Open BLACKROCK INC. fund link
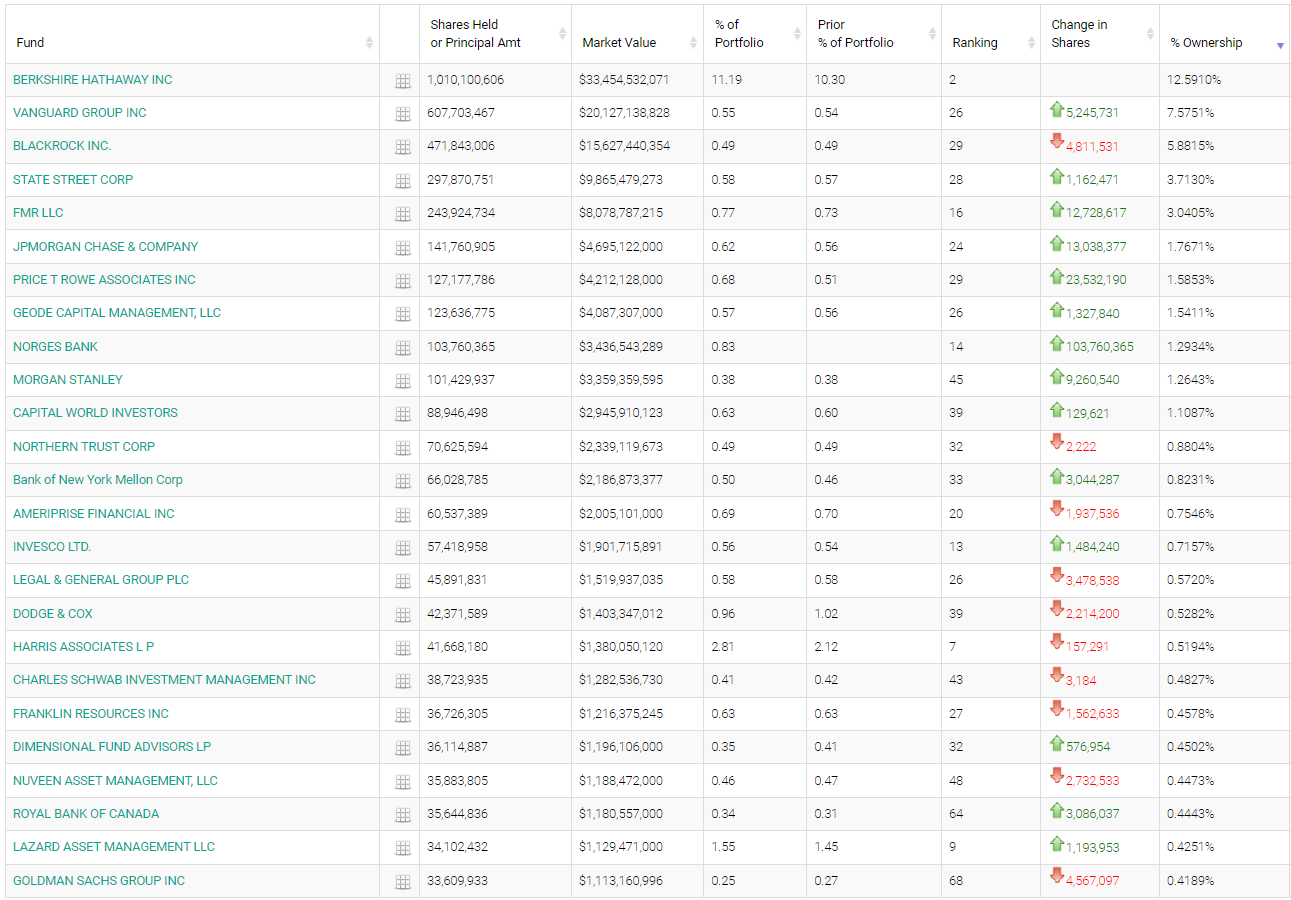 [x=62, y=145]
